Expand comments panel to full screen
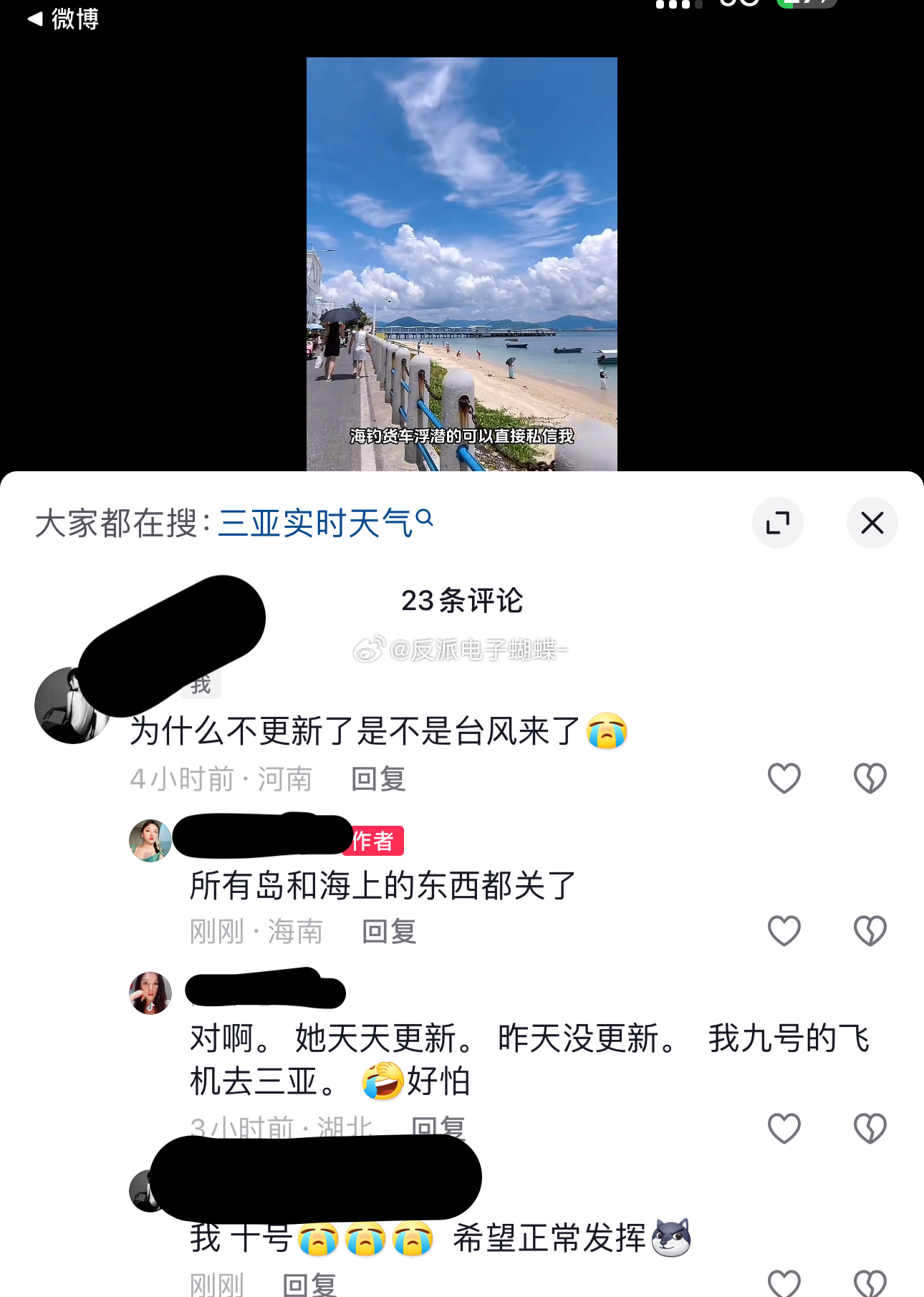 778,523
